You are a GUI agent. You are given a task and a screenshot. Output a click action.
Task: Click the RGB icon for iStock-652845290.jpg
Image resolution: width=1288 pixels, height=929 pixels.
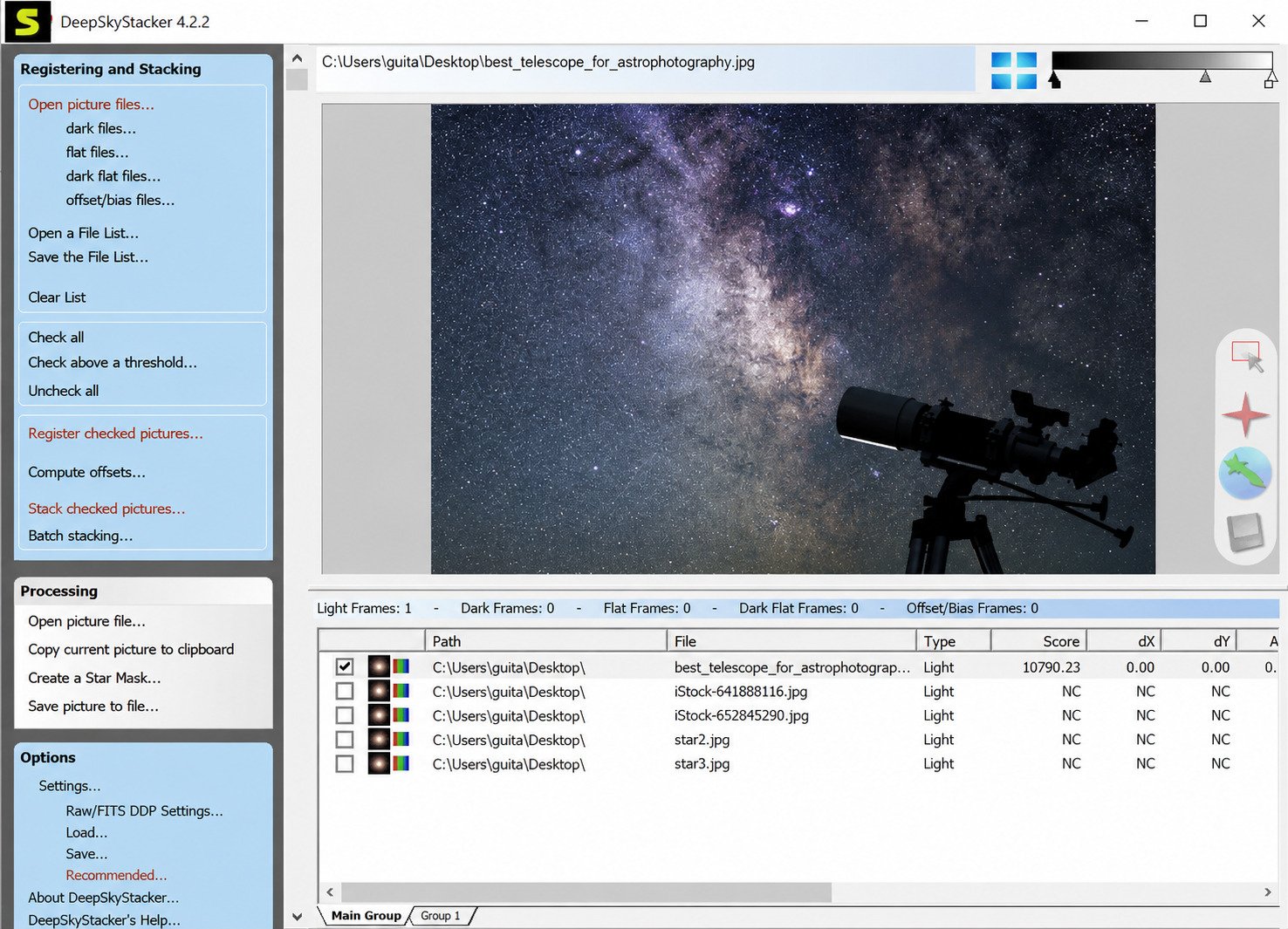tap(401, 715)
